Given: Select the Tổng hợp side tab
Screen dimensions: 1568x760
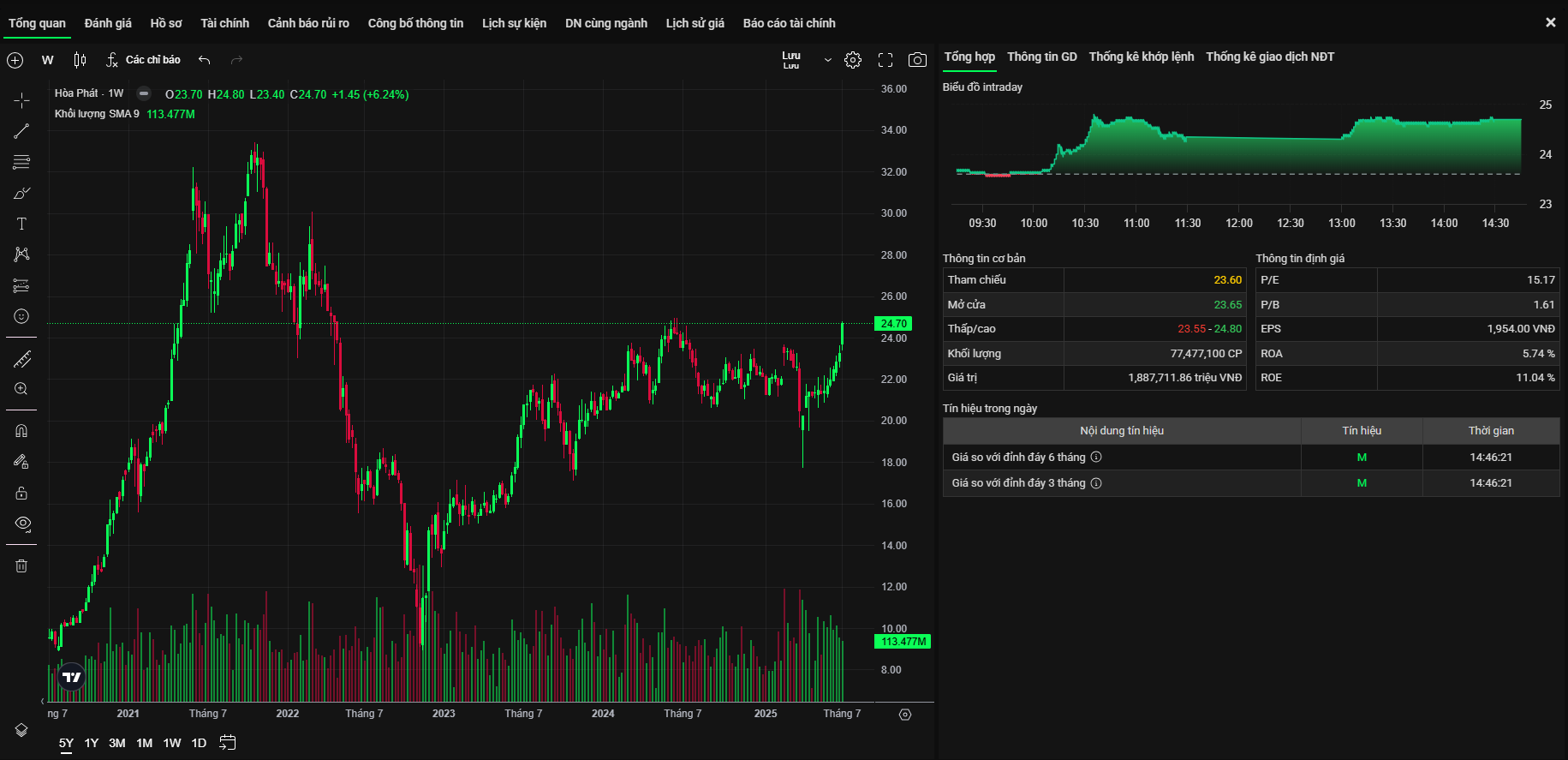Looking at the screenshot, I should (969, 57).
